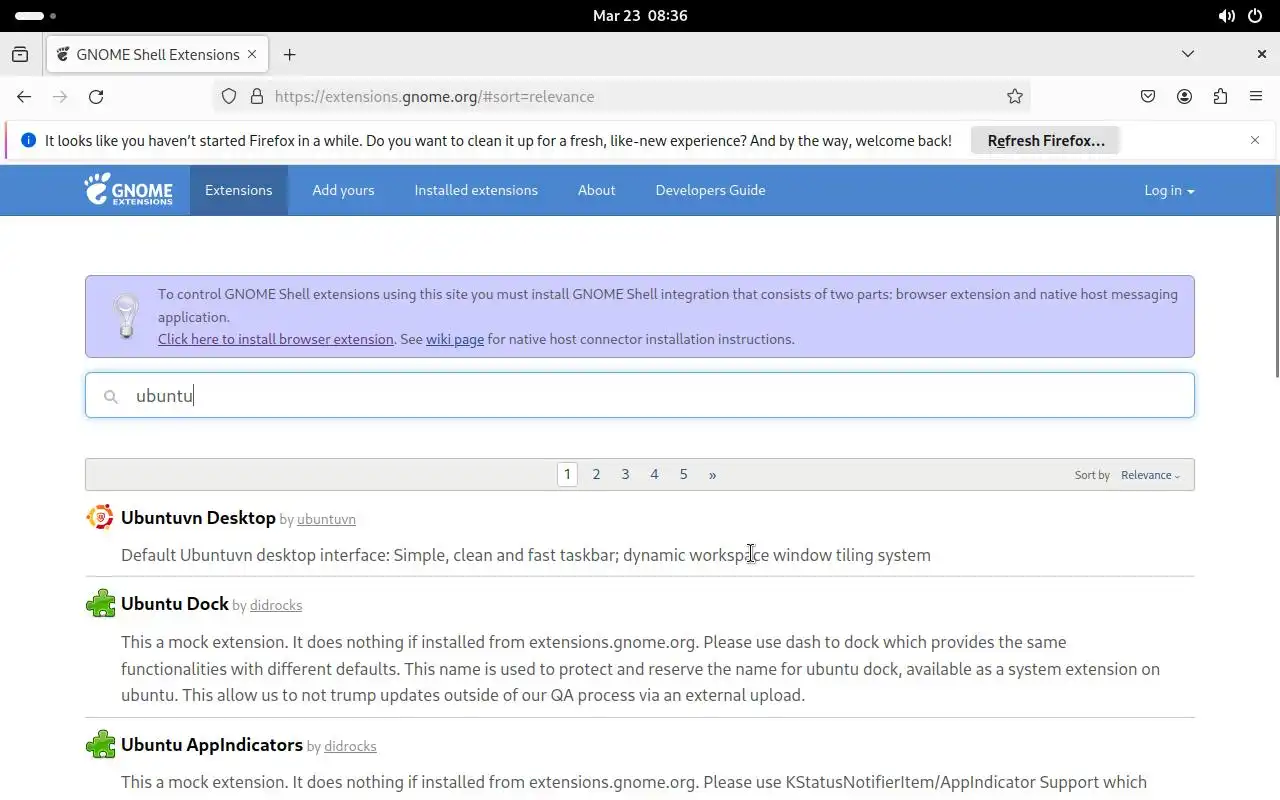Image resolution: width=1280 pixels, height=800 pixels.
Task: Bookmark this page with star icon
Action: 1015,96
